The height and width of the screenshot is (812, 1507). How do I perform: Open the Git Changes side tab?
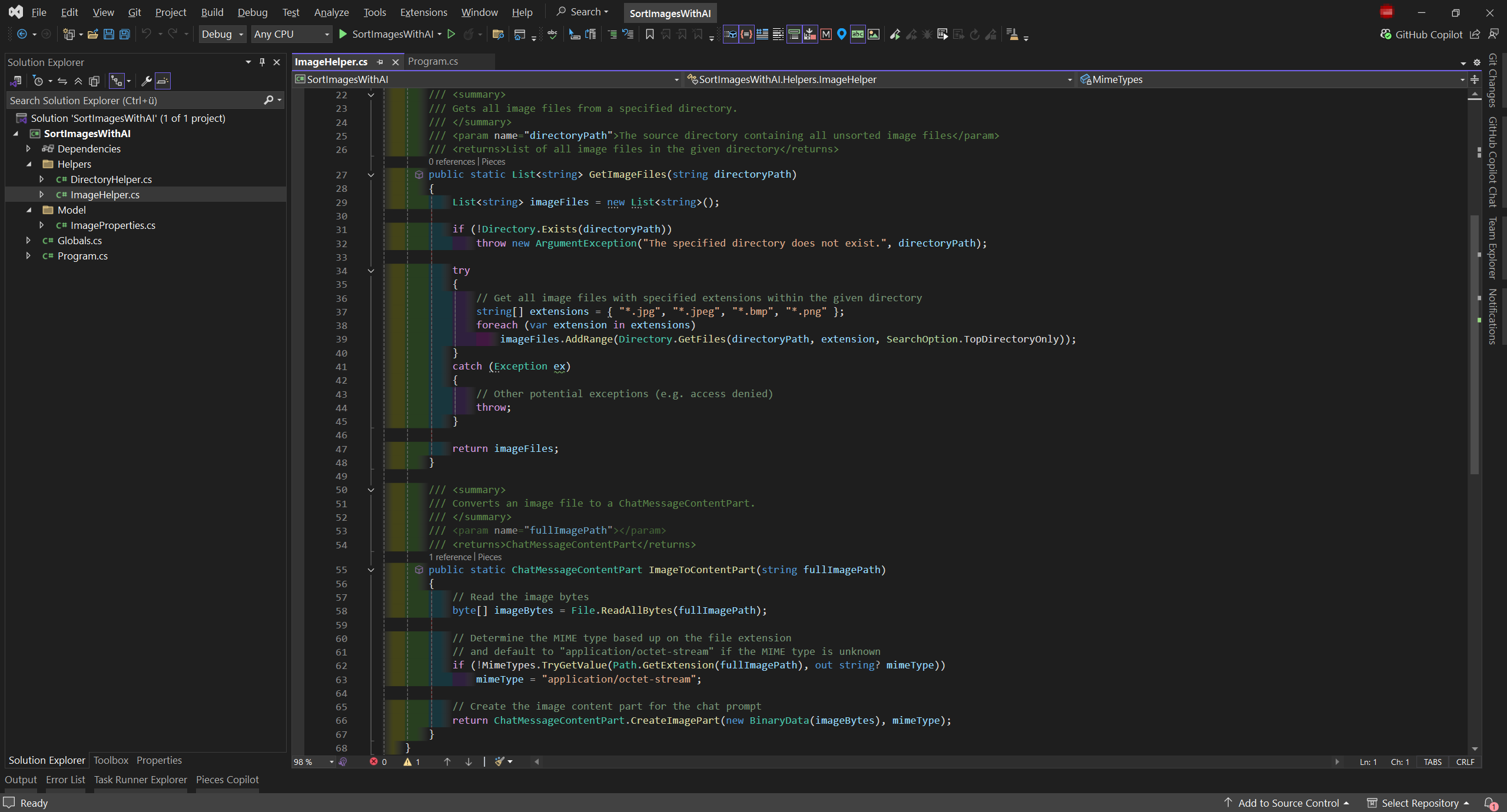click(1492, 81)
